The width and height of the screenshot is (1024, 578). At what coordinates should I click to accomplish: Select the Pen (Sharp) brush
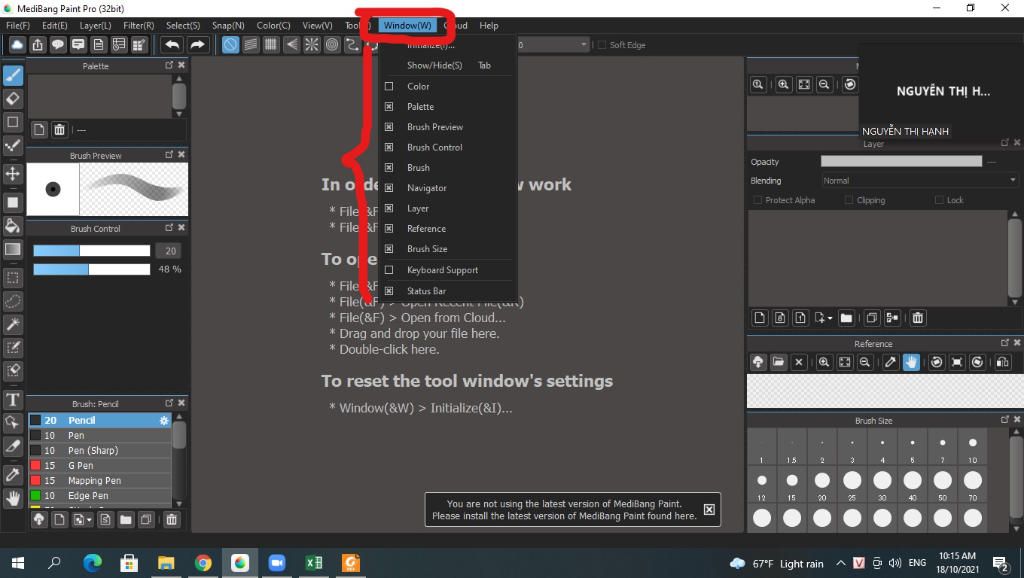pyautogui.click(x=99, y=451)
